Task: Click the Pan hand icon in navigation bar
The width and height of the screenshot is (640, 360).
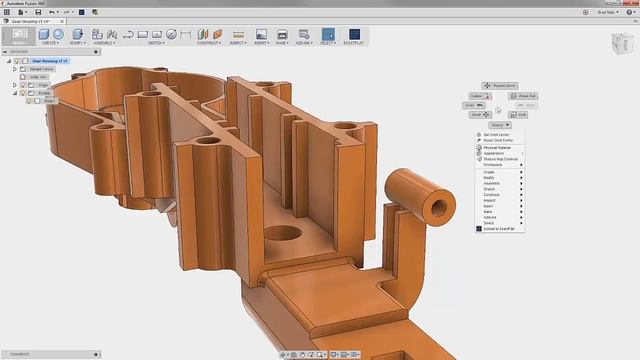Action: point(302,355)
